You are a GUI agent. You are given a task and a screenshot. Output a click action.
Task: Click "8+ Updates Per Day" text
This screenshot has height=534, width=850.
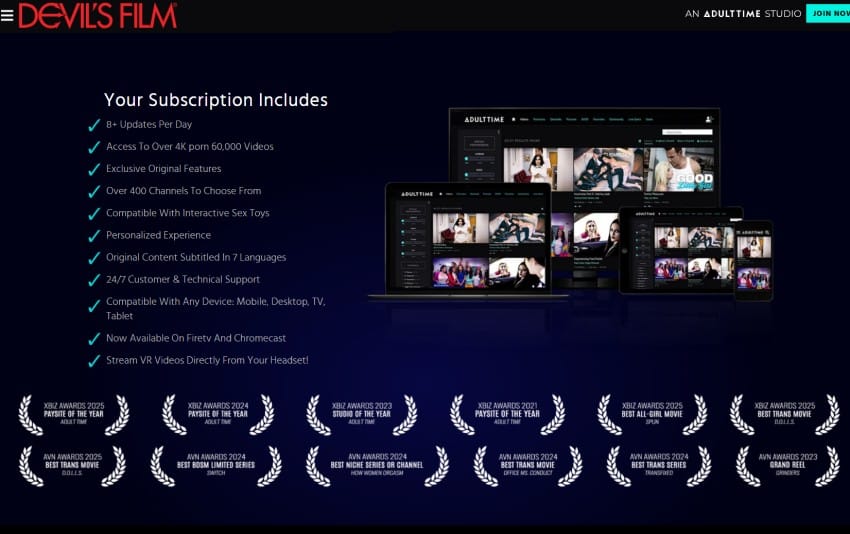tap(149, 124)
